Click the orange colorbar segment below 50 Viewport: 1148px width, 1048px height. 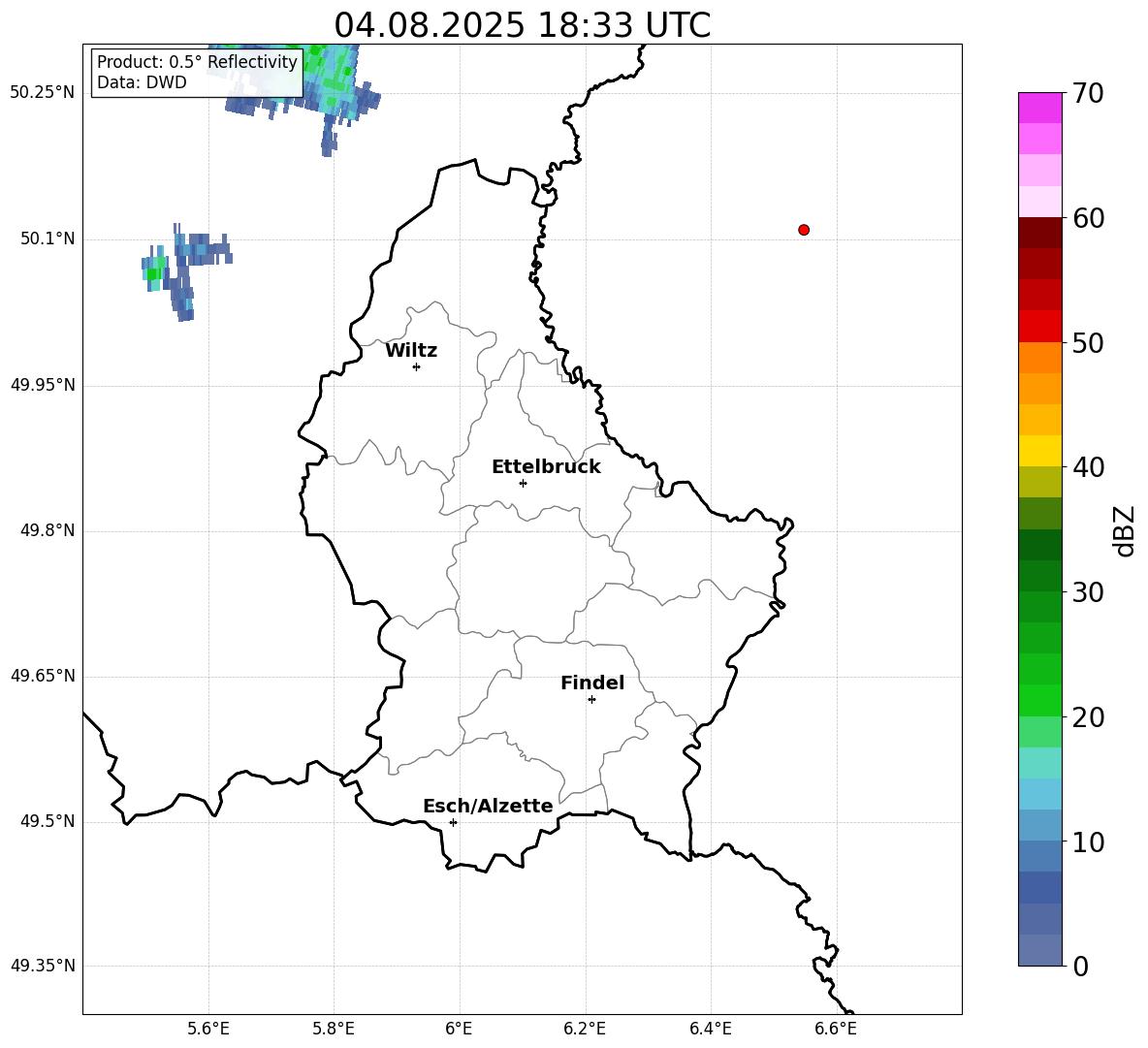(x=1039, y=358)
